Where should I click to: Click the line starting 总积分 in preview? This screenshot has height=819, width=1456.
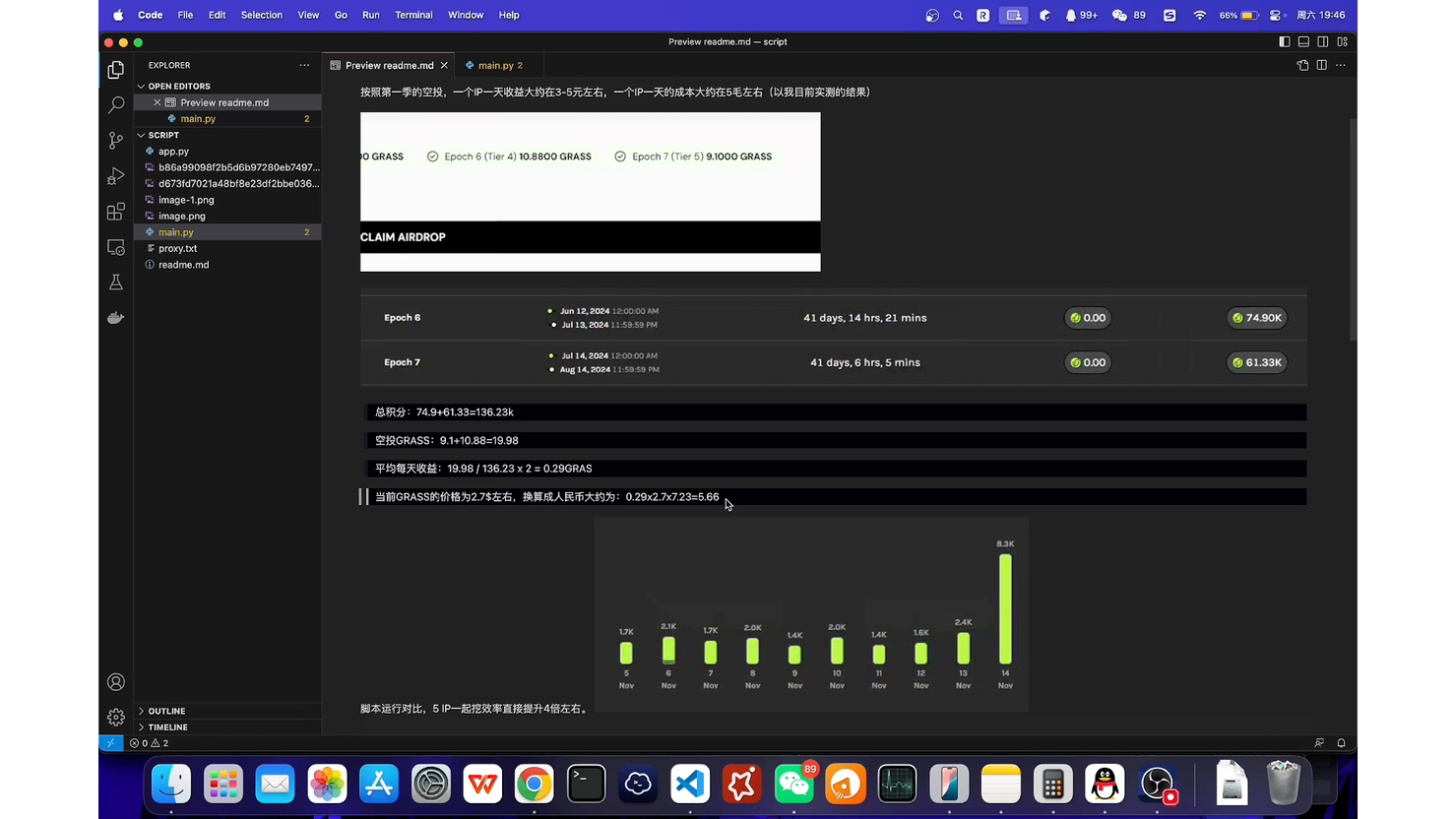pos(837,412)
